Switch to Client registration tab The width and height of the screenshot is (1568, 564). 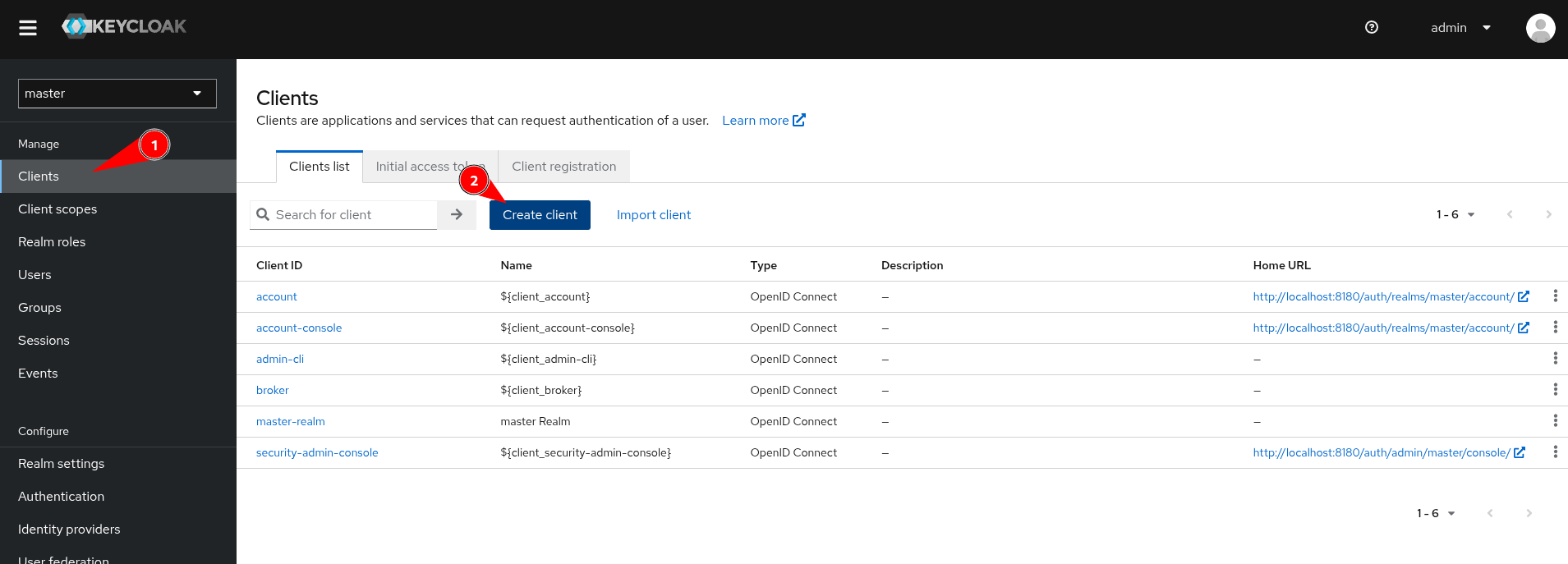564,167
